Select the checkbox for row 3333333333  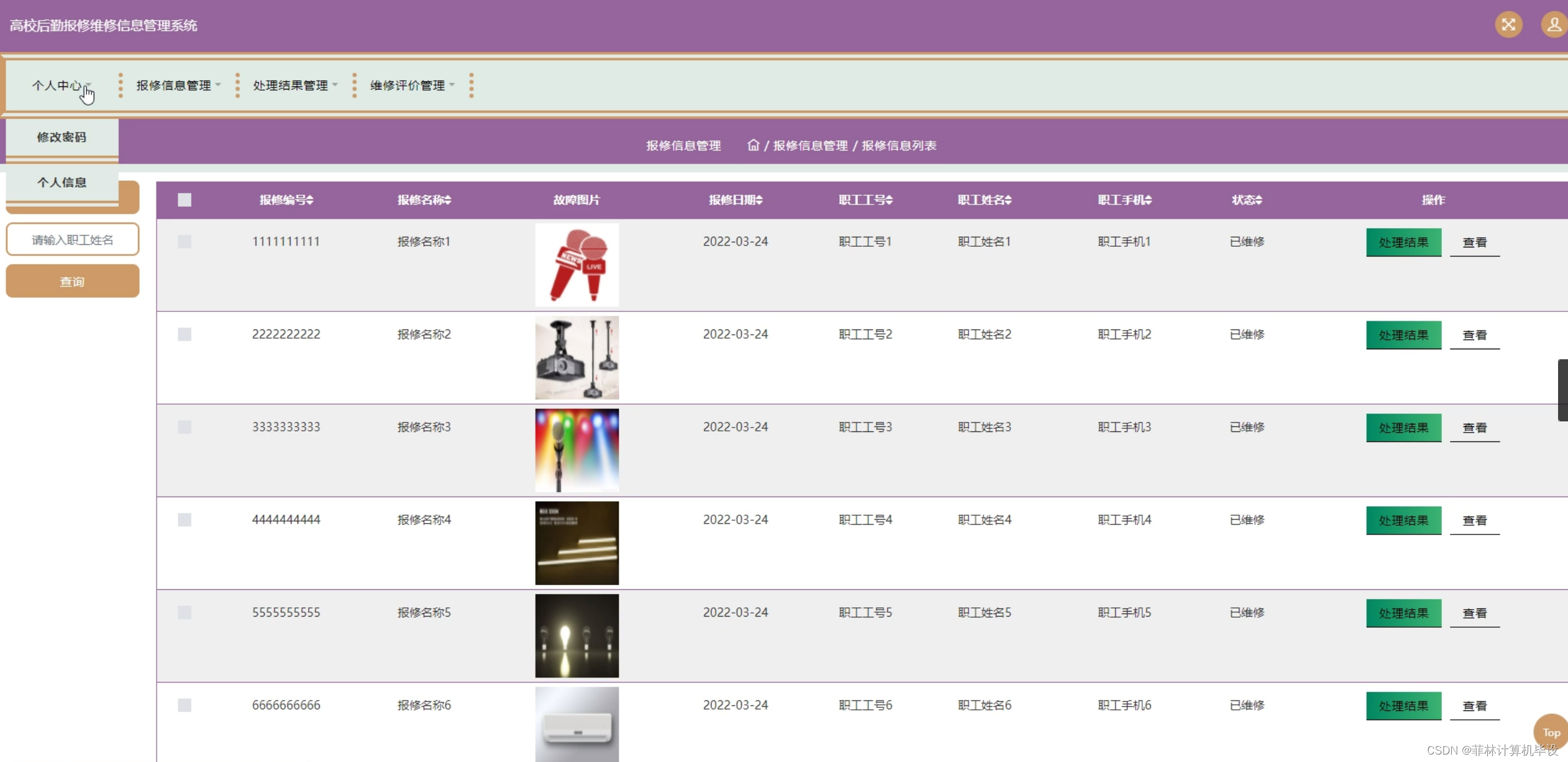point(185,427)
